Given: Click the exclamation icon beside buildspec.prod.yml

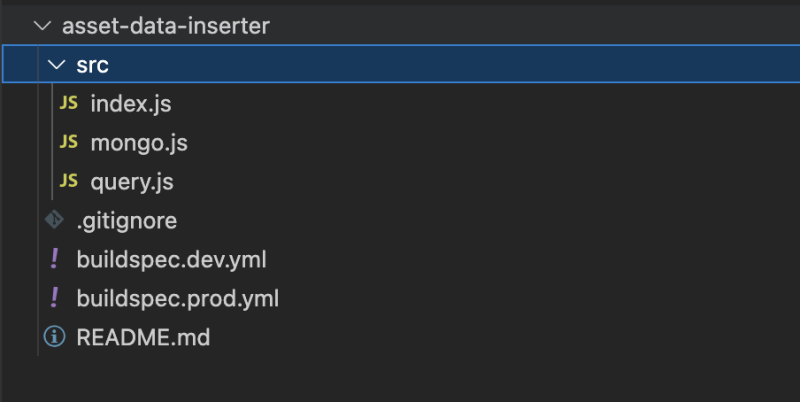Looking at the screenshot, I should click(54, 298).
